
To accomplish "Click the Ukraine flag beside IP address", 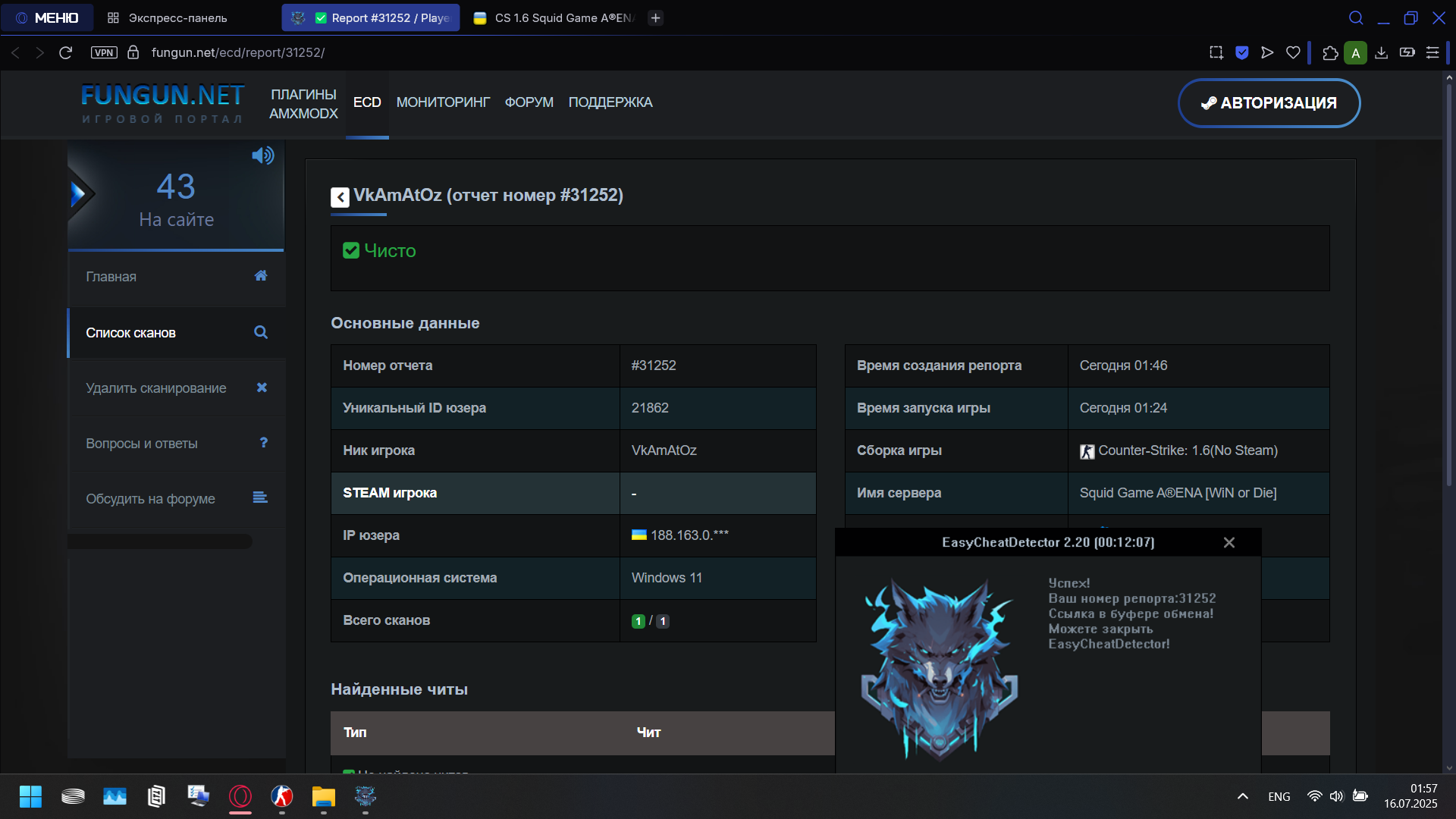I will pyautogui.click(x=639, y=535).
